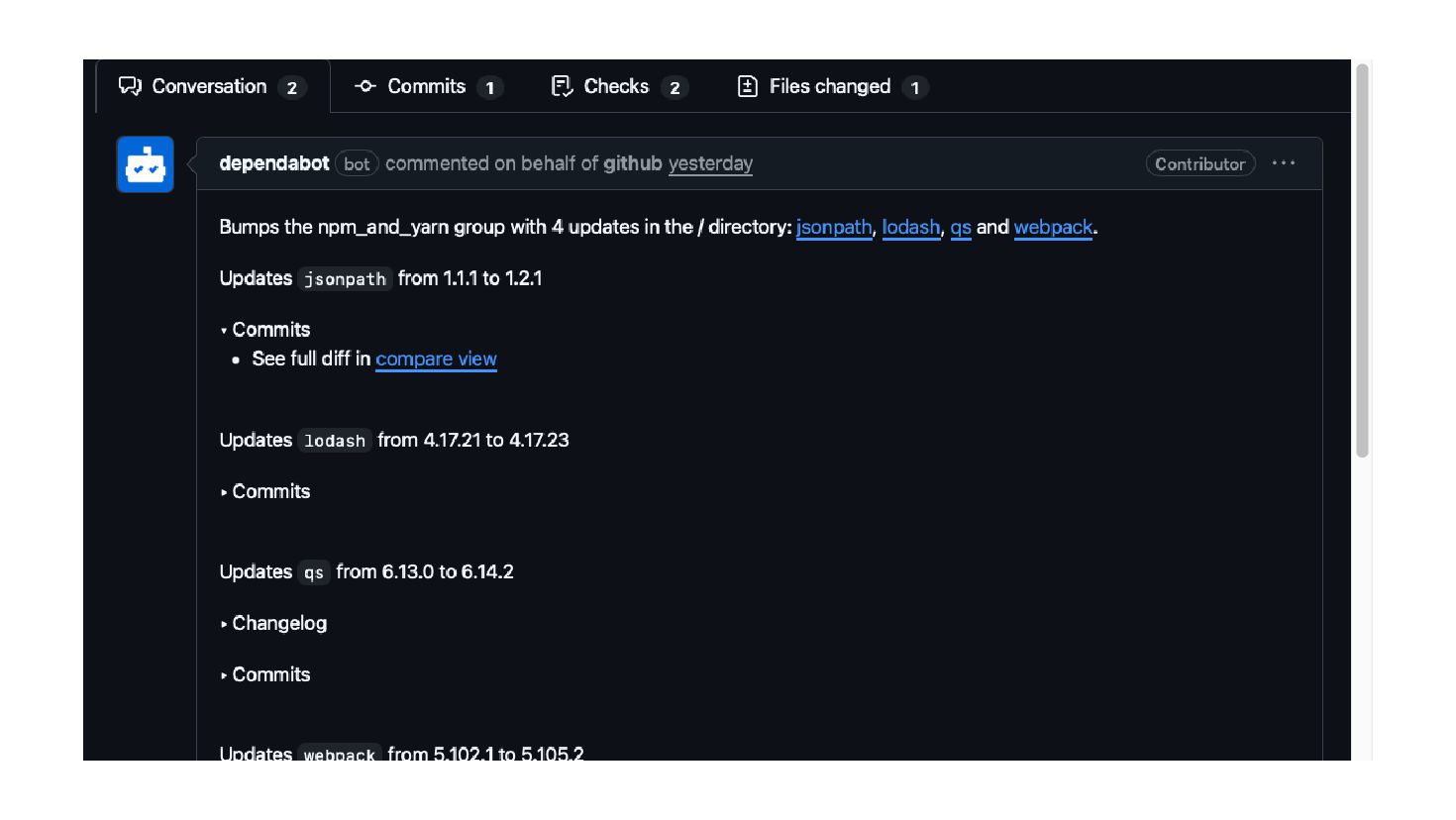Screen dimensions: 1456x820
Task: Click the Commits tab commit icon
Action: (365, 86)
